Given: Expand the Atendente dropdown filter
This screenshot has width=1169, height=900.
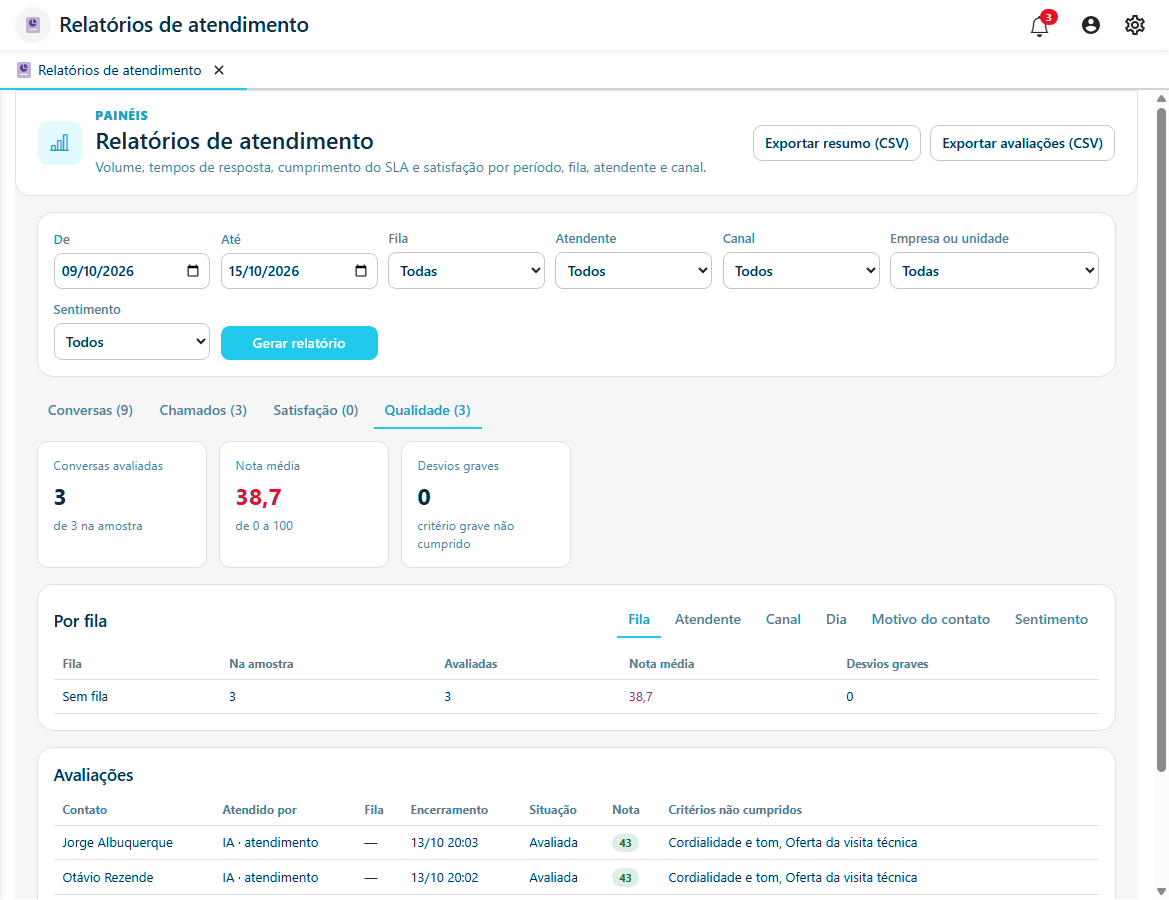Looking at the screenshot, I should pos(633,271).
